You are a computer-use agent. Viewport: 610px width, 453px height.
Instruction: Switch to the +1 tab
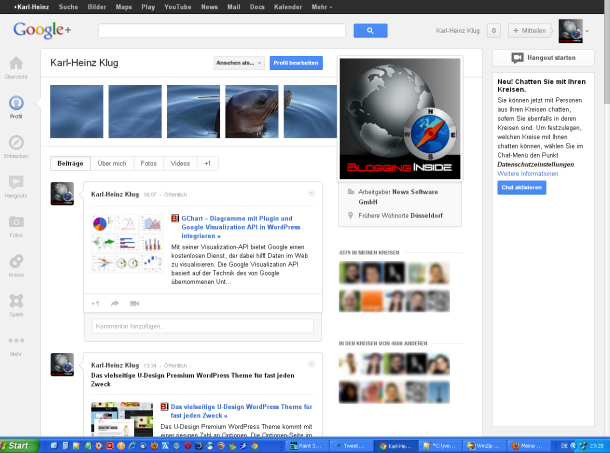point(208,163)
